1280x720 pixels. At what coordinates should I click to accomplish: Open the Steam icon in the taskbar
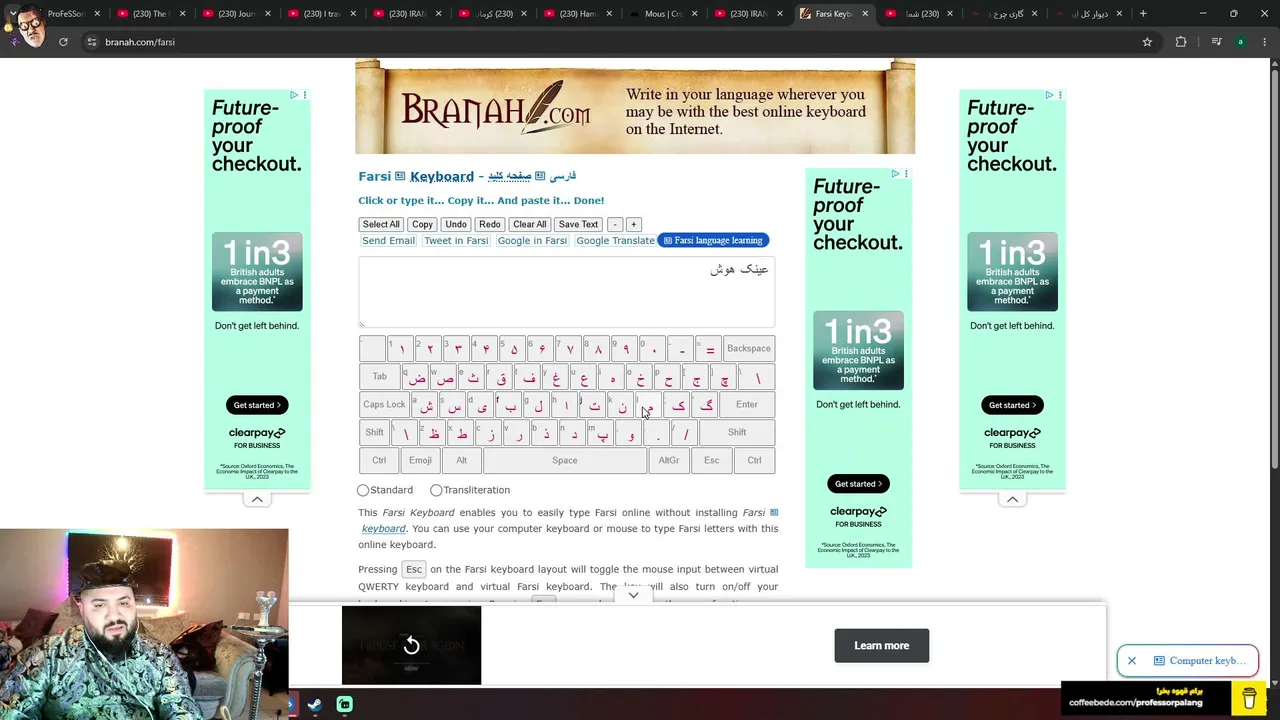314,705
